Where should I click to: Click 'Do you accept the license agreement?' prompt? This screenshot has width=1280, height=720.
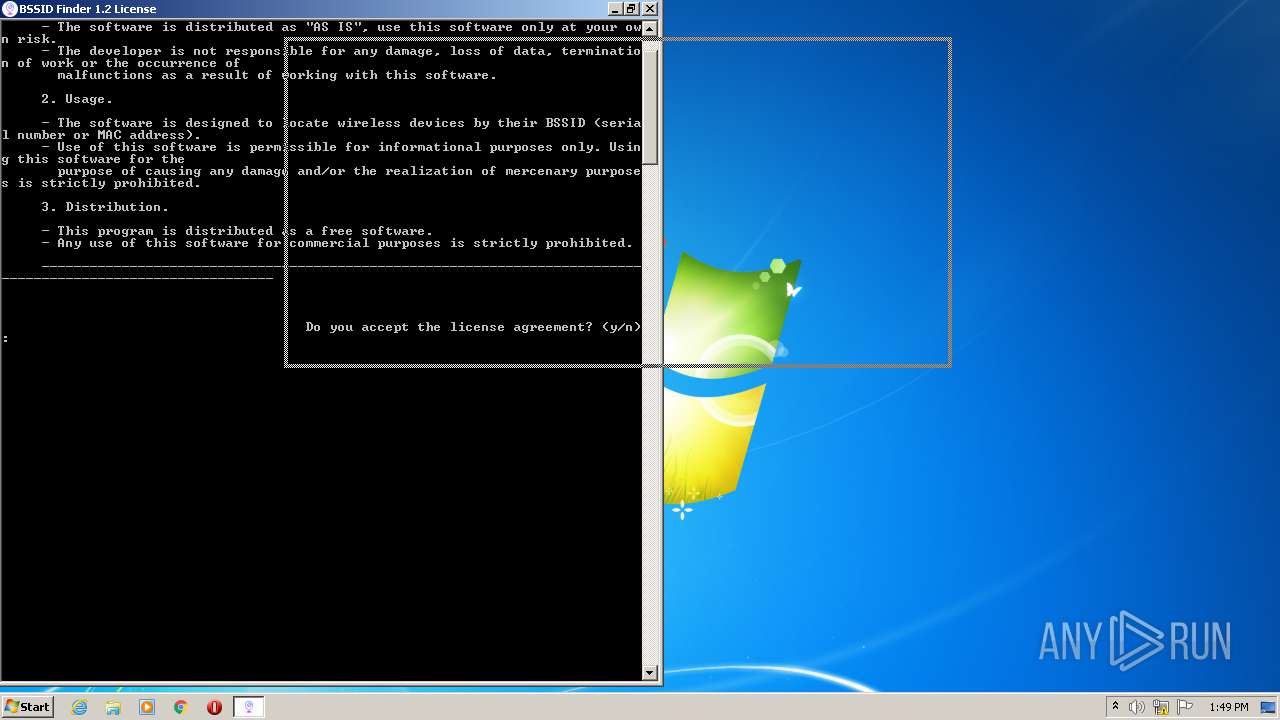pyautogui.click(x=449, y=327)
